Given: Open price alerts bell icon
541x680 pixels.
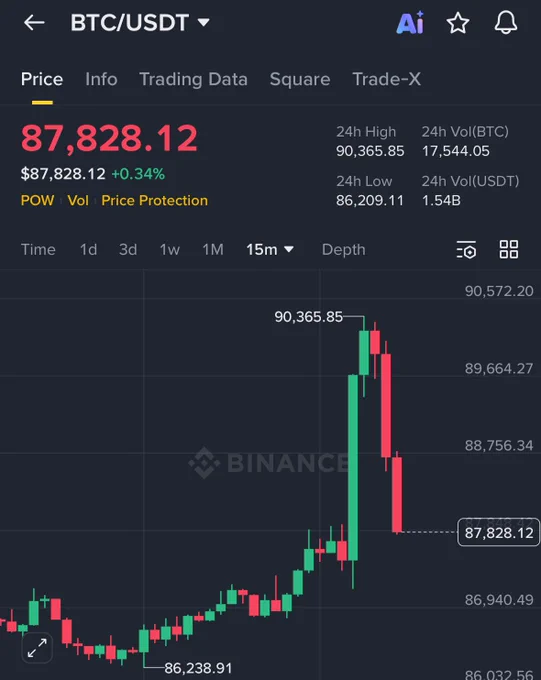Looking at the screenshot, I should [506, 23].
